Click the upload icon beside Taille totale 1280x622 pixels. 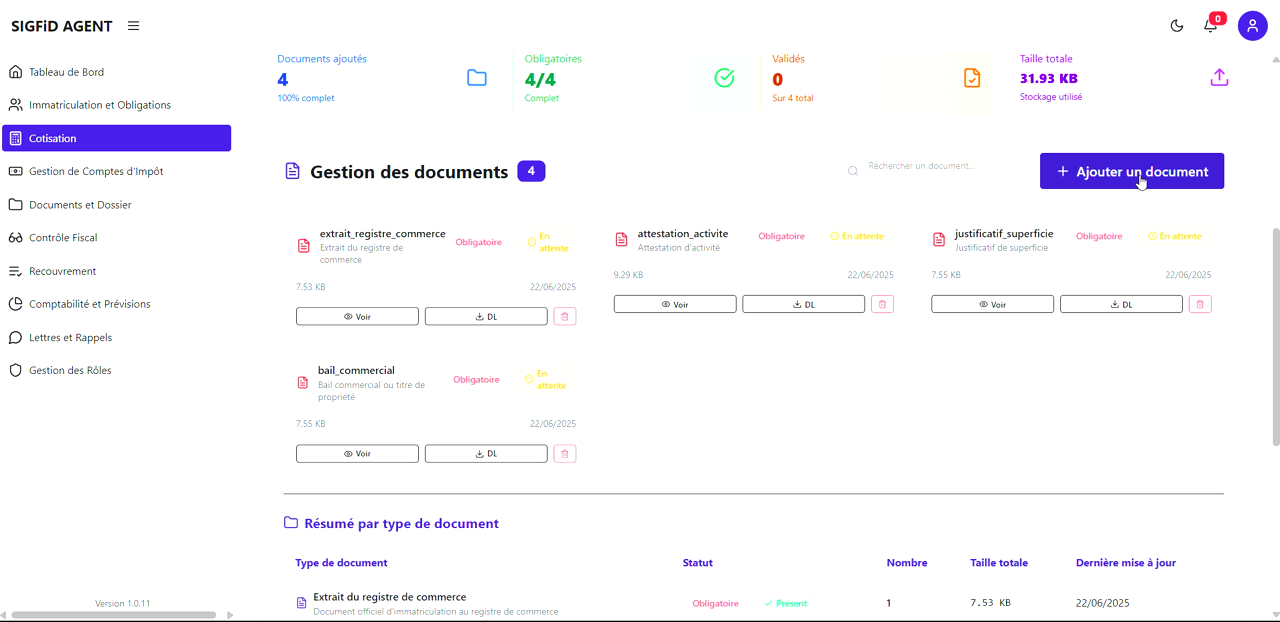(1219, 77)
